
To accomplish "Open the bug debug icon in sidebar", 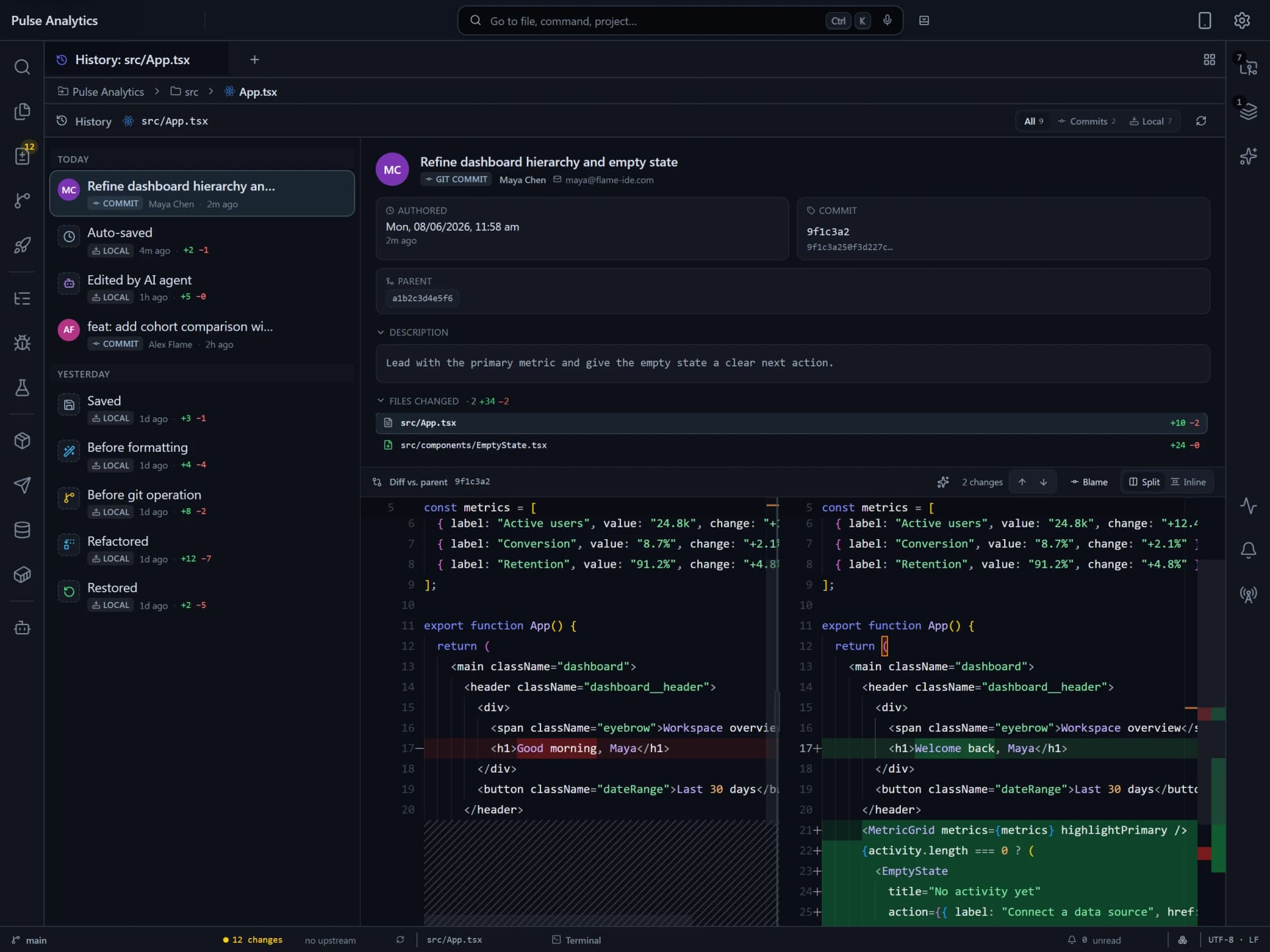I will click(22, 343).
